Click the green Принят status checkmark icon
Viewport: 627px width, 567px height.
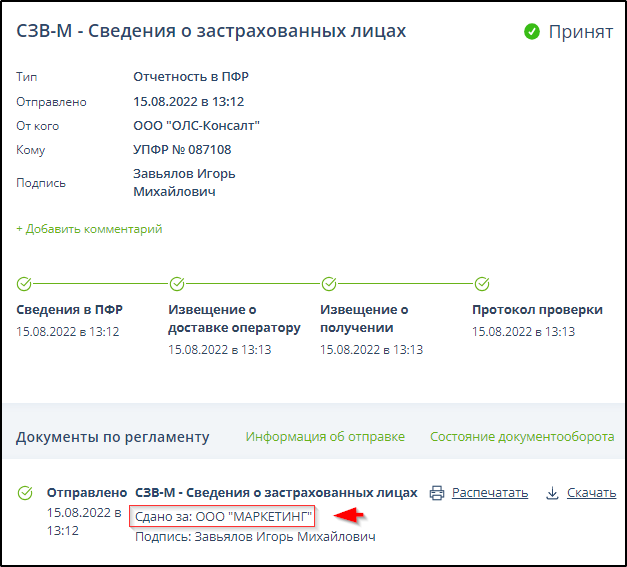(x=532, y=32)
